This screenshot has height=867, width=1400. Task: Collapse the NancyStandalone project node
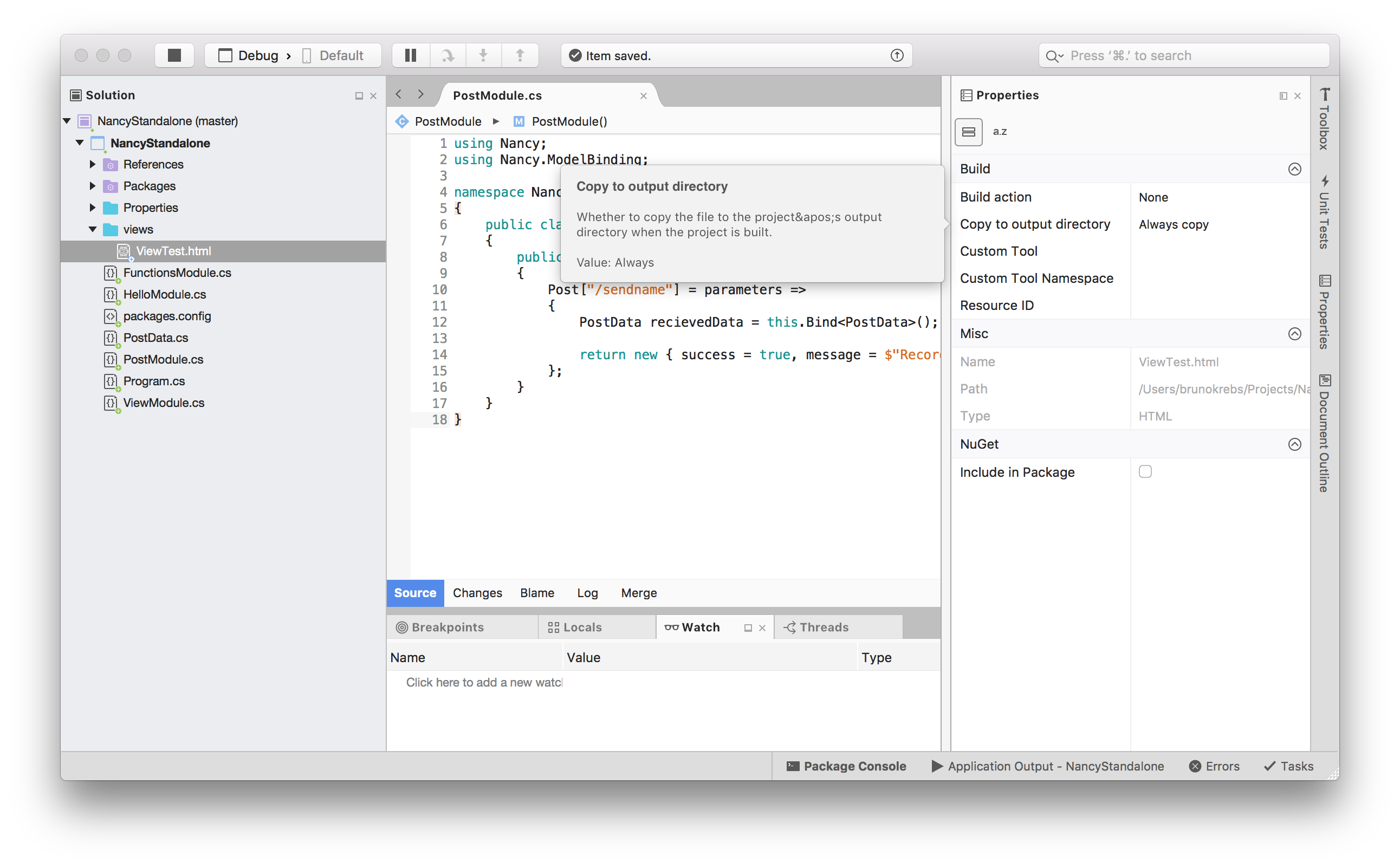click(80, 143)
